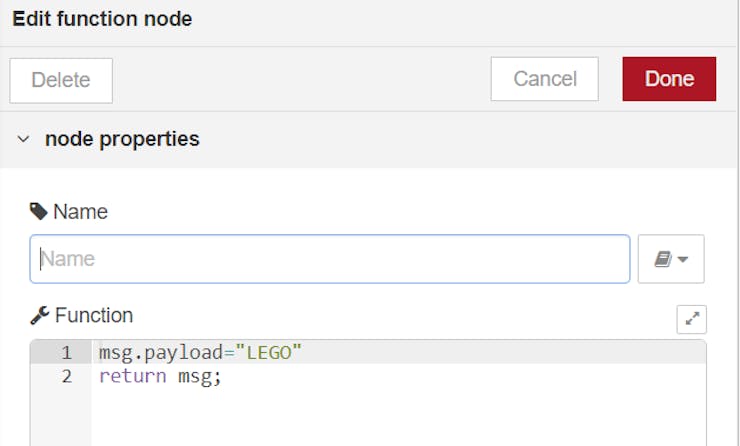This screenshot has width=740, height=446.
Task: Click line number 2 in editor gutter
Action: (67, 376)
